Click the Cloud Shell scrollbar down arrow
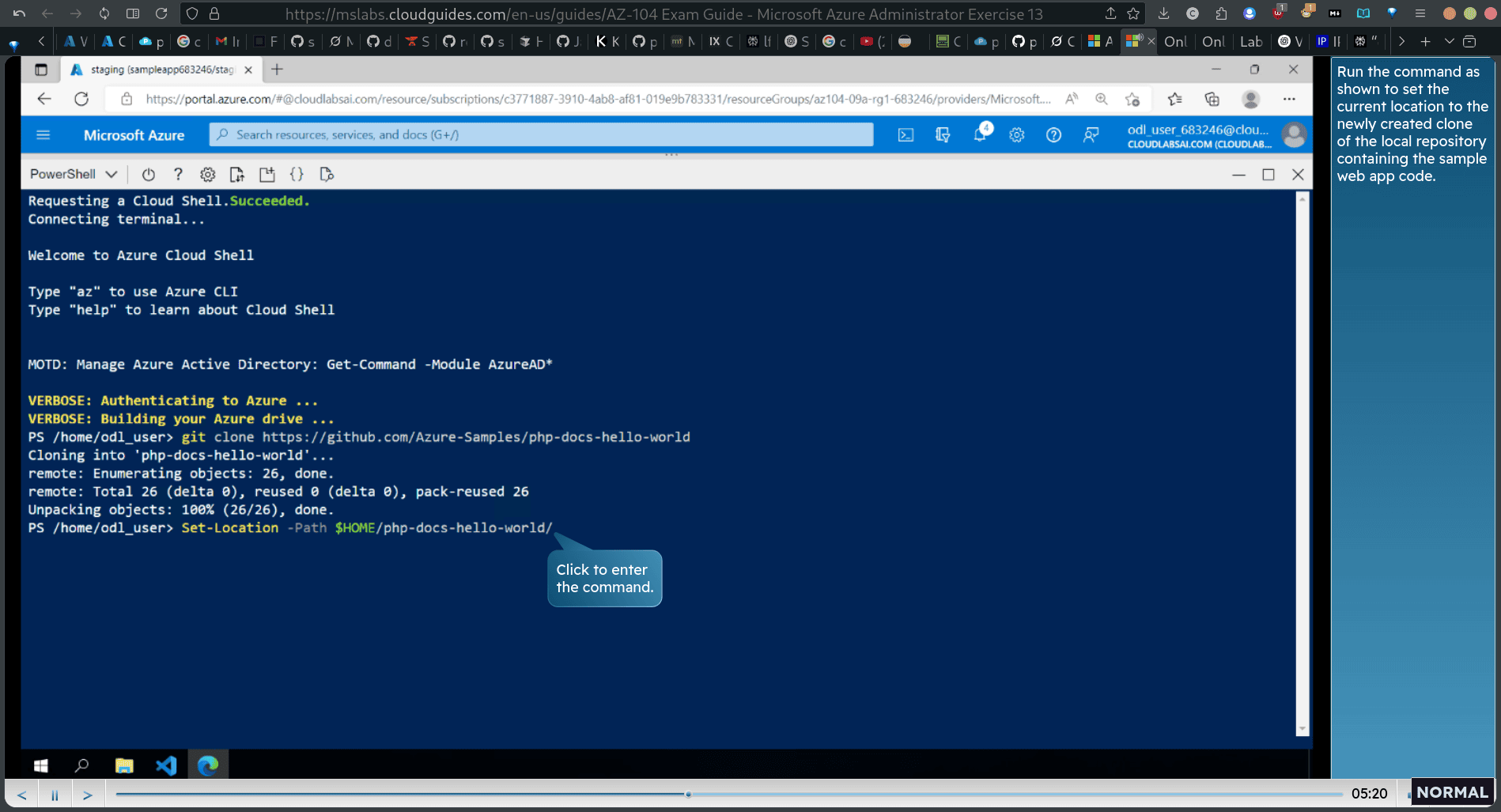The image size is (1501, 812). 1302,729
